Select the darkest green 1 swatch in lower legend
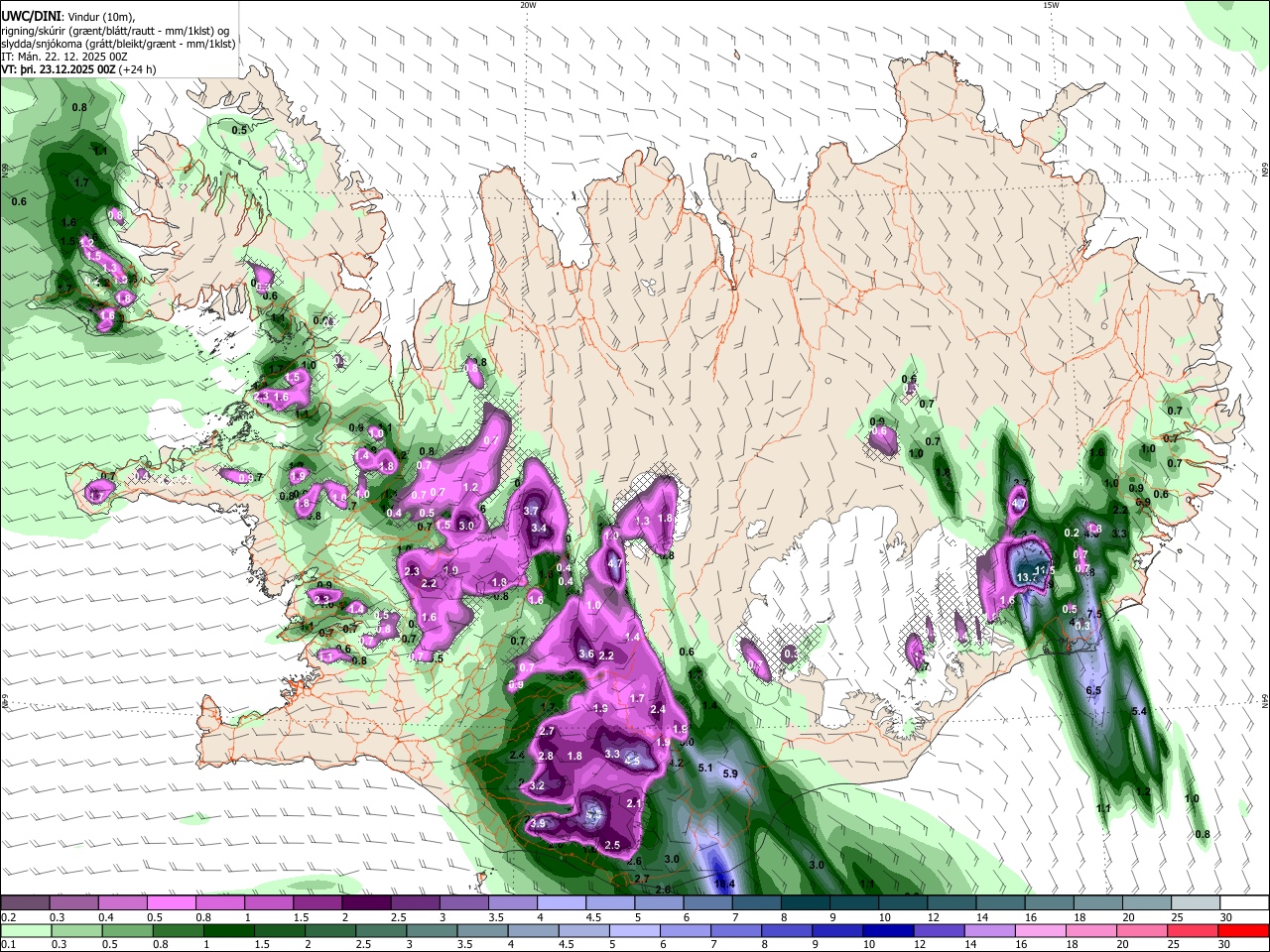The image size is (1270, 952). click(228, 930)
